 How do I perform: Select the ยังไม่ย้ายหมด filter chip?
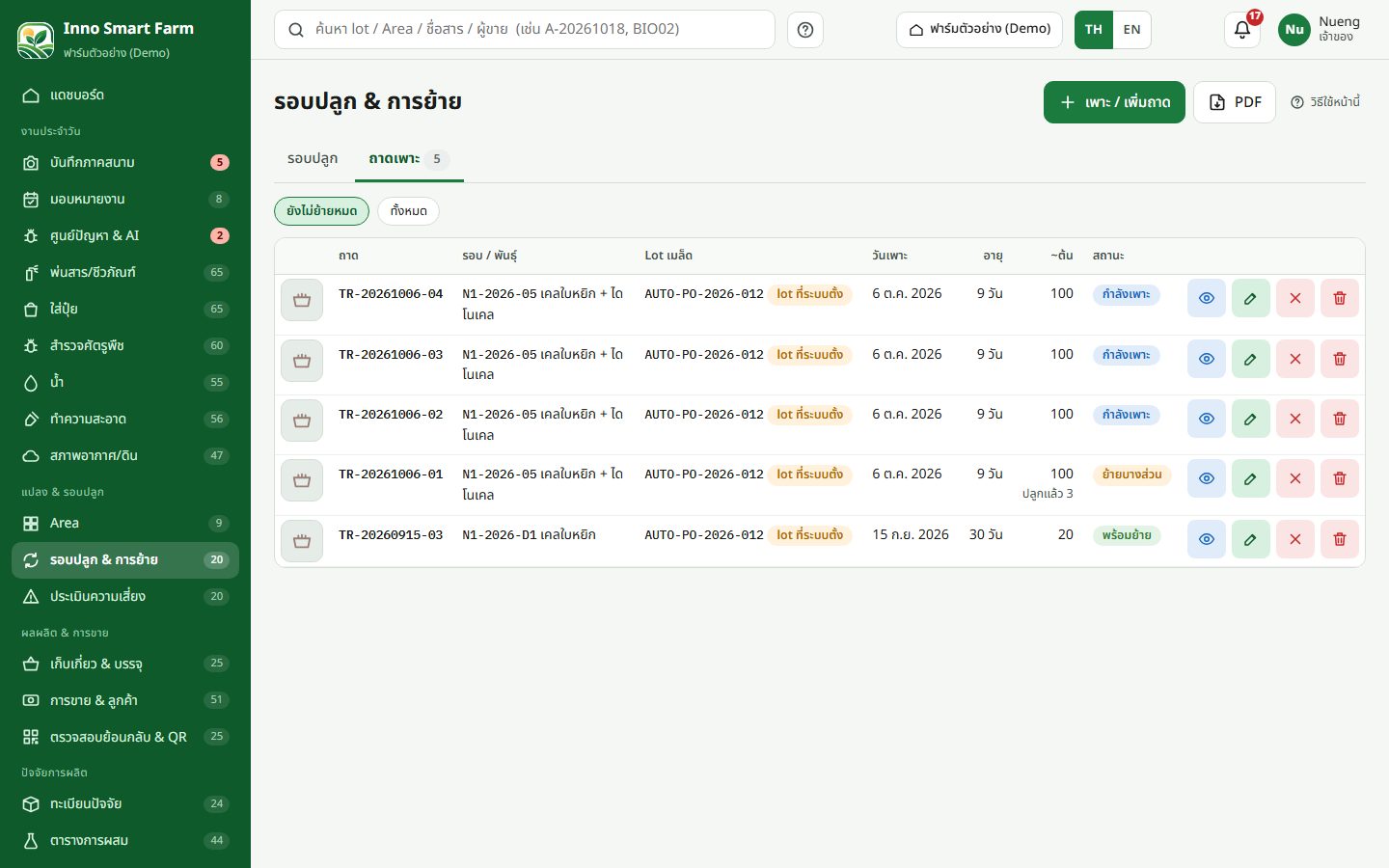pos(321,211)
